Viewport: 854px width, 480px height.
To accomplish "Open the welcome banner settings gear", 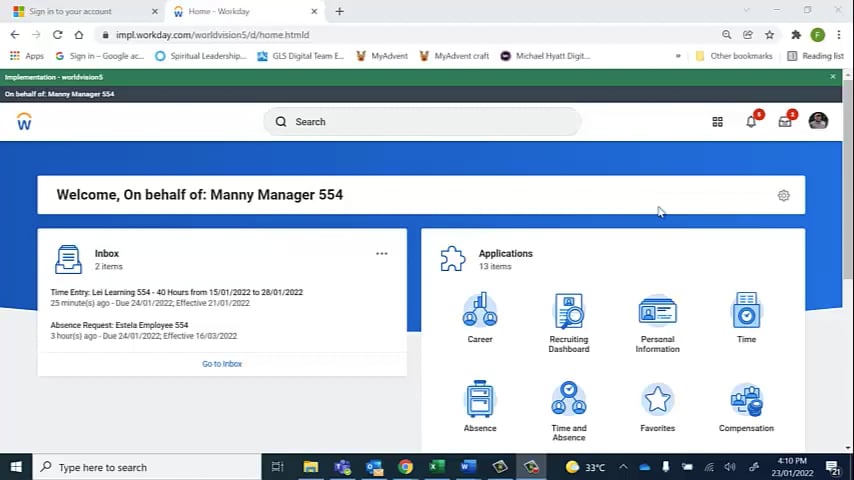I will 783,195.
